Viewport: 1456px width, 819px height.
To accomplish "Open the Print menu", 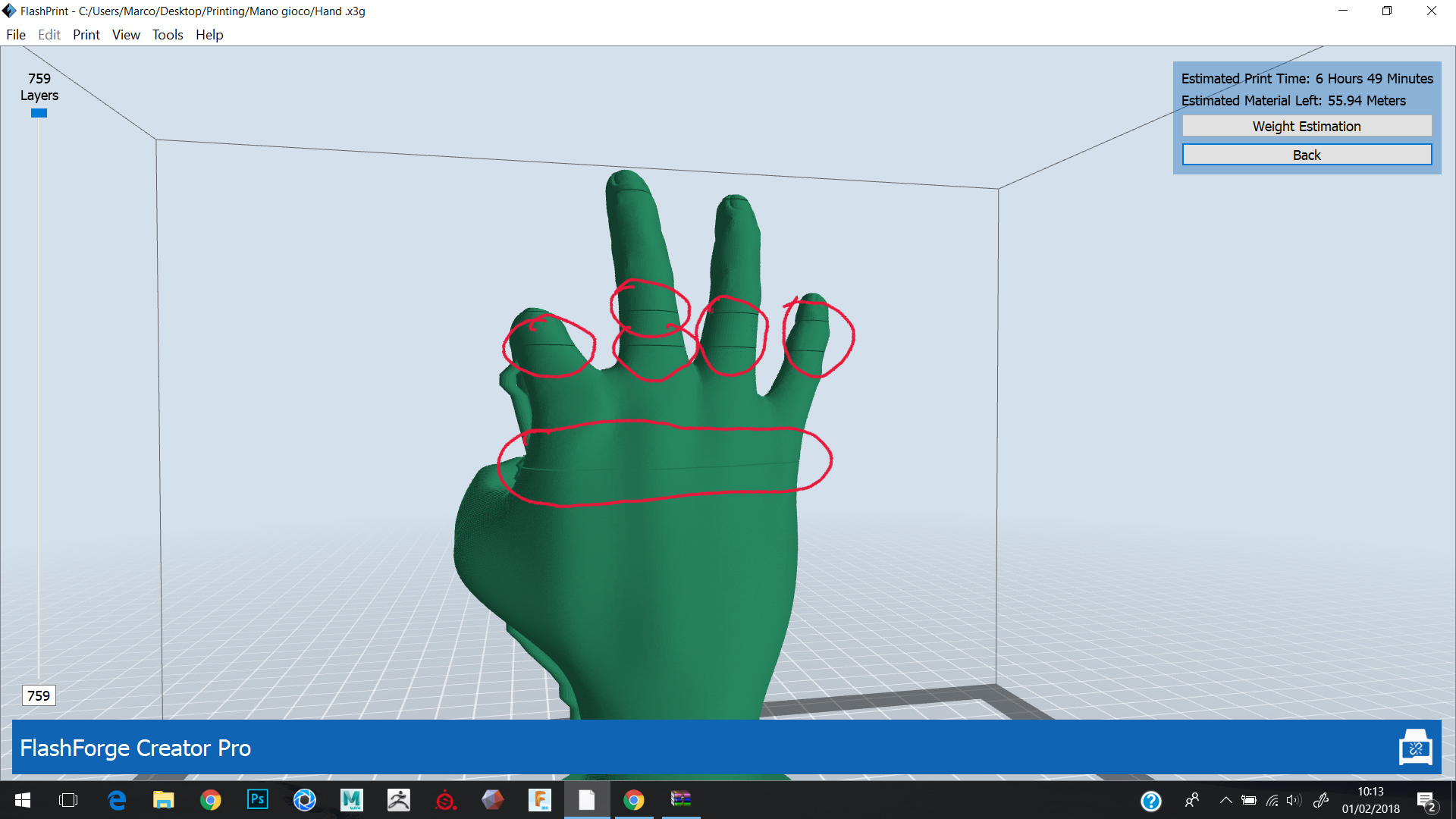I will (86, 35).
